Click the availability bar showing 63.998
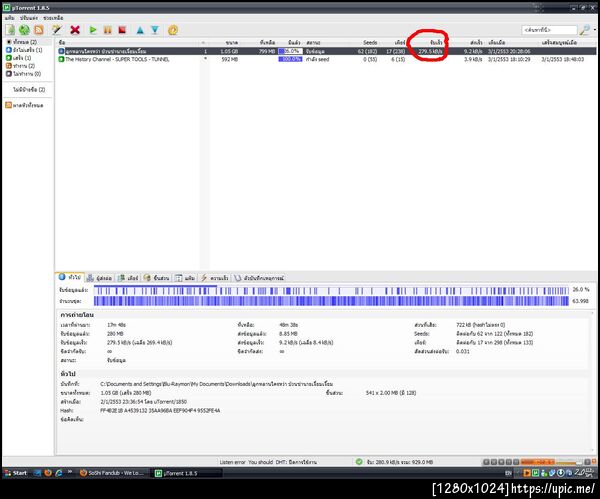The width and height of the screenshot is (600, 499). coord(331,301)
